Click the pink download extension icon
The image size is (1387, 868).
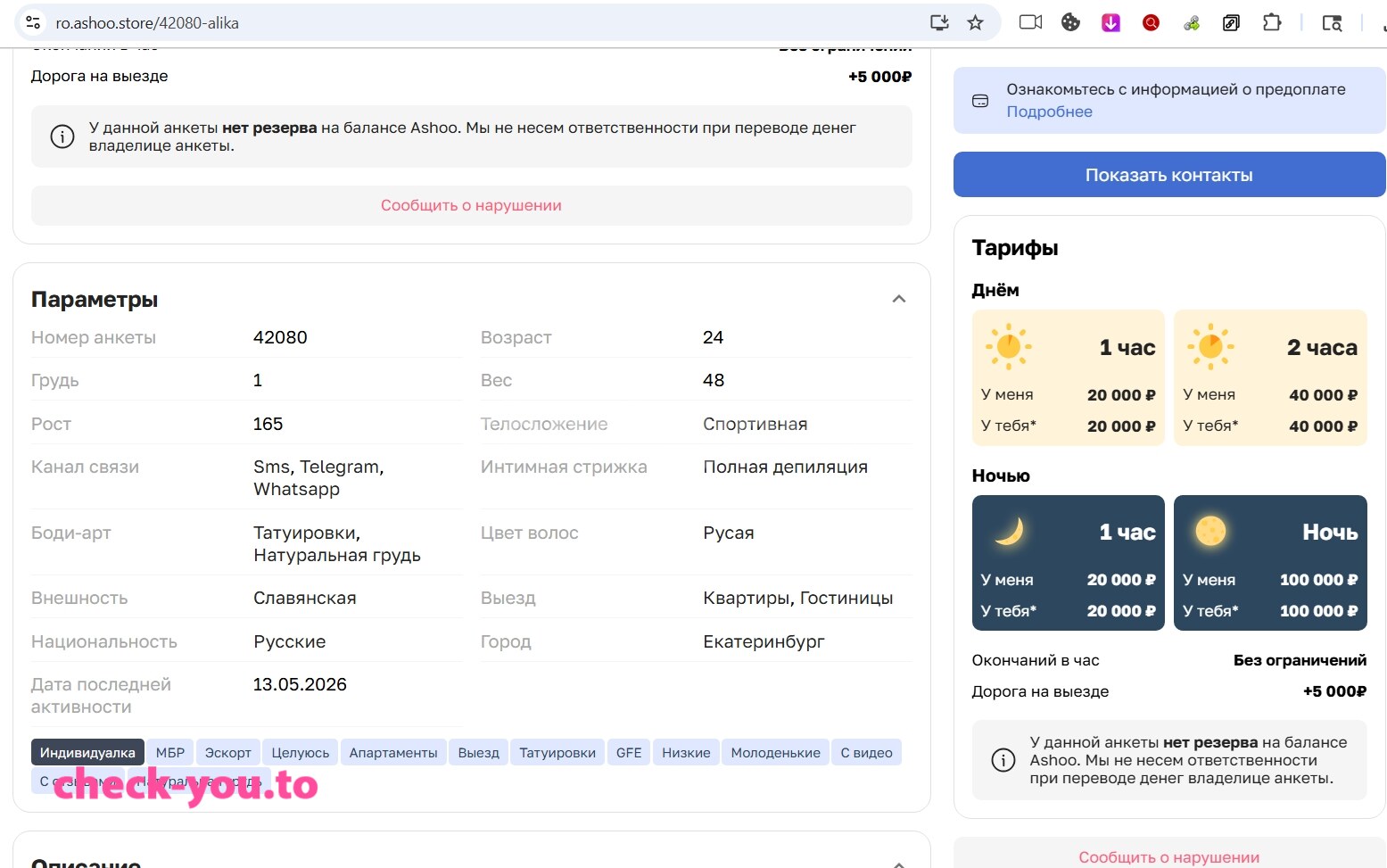(1110, 22)
